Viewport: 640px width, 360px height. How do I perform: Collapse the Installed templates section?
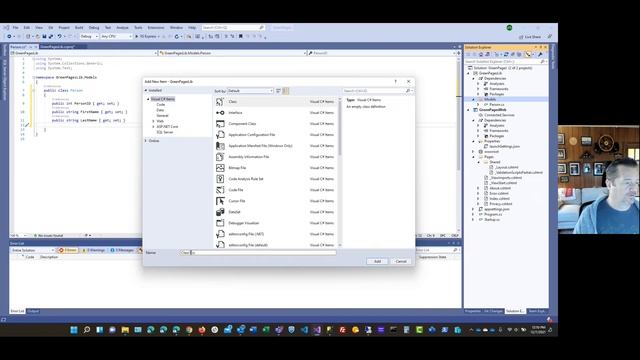(146, 90)
